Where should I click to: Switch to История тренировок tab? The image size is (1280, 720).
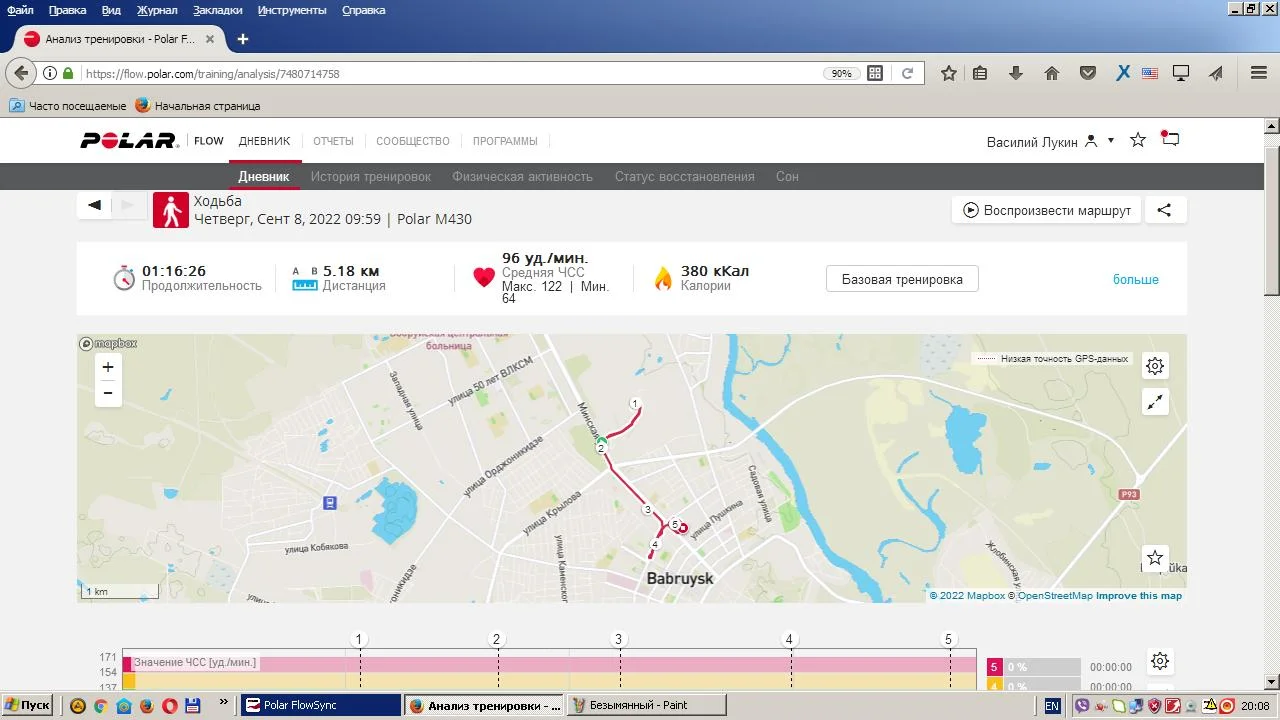(370, 176)
